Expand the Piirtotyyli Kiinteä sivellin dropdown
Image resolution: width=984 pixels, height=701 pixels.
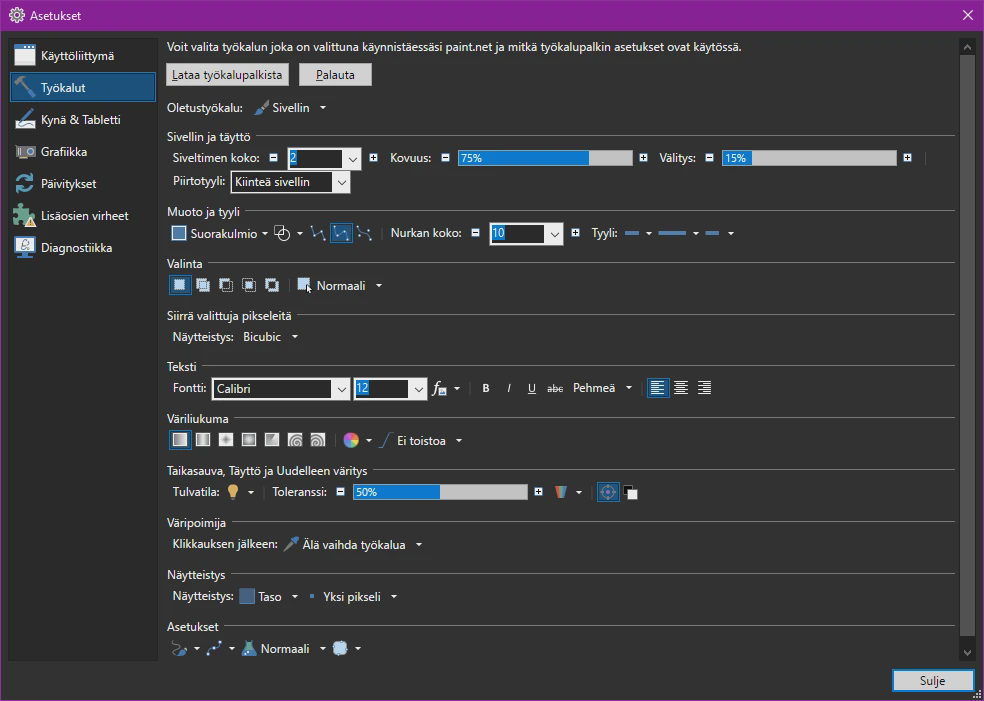click(x=341, y=183)
